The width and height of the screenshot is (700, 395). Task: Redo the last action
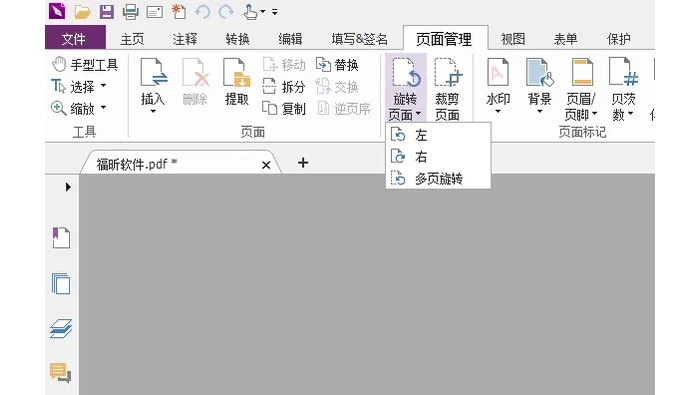click(x=226, y=12)
